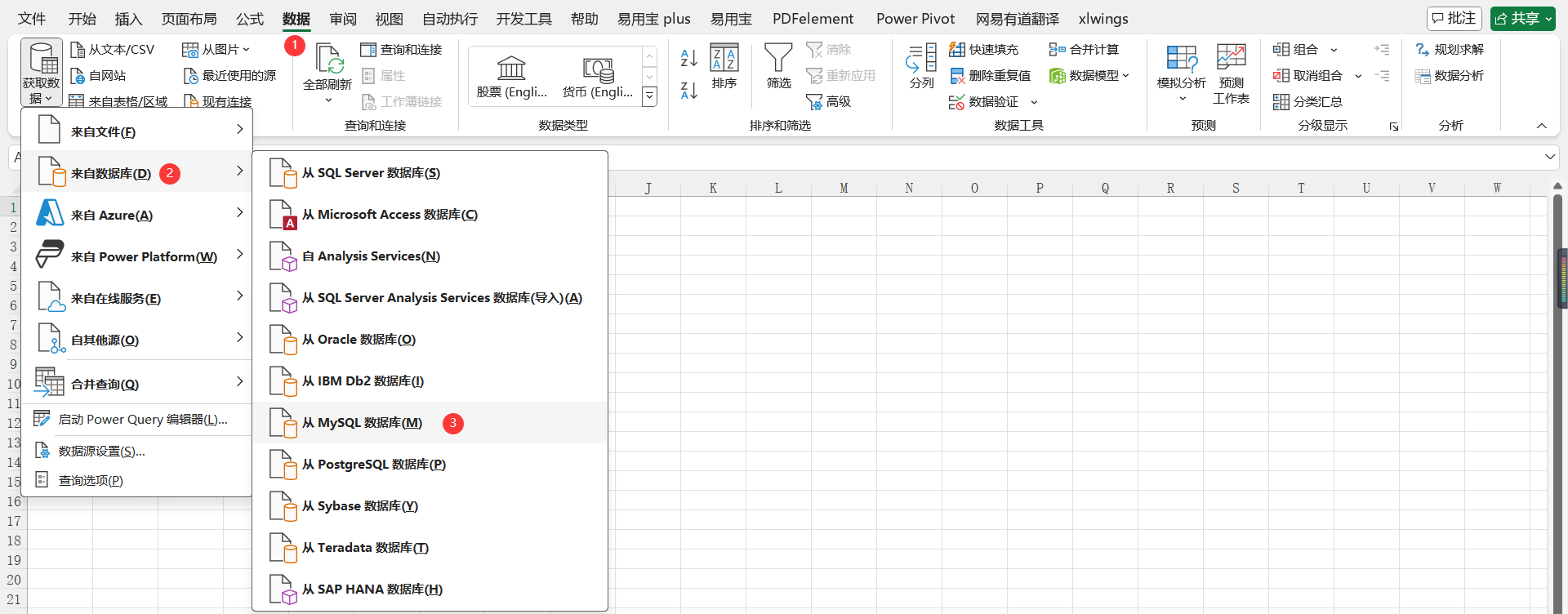Choose From Sybase Database option
Viewport: 1568px width, 614px height.
pos(430,505)
